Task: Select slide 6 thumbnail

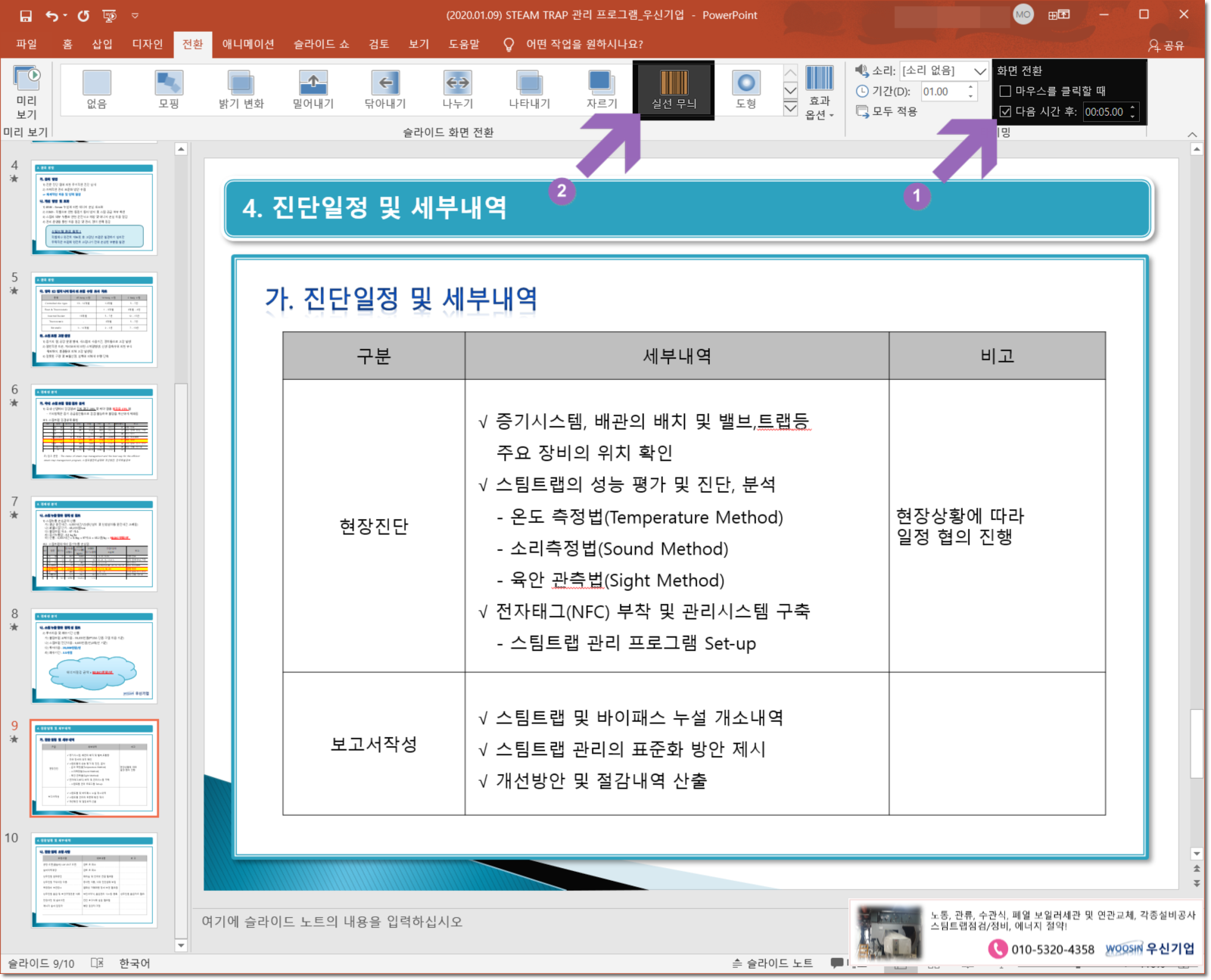Action: pos(94,431)
